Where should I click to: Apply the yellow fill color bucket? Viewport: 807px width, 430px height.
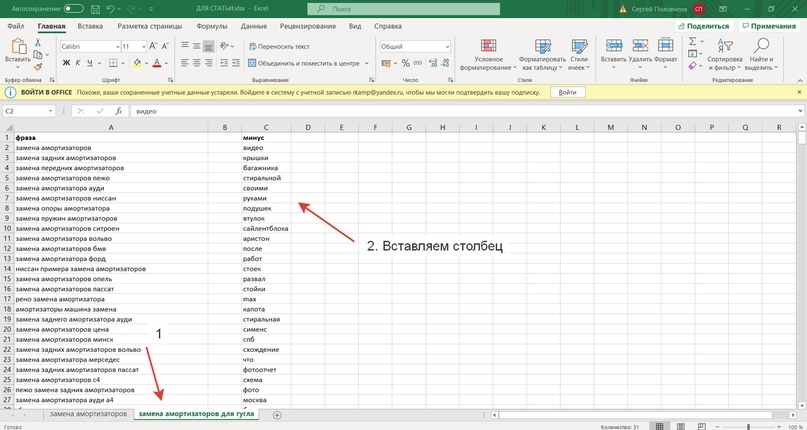pos(137,63)
